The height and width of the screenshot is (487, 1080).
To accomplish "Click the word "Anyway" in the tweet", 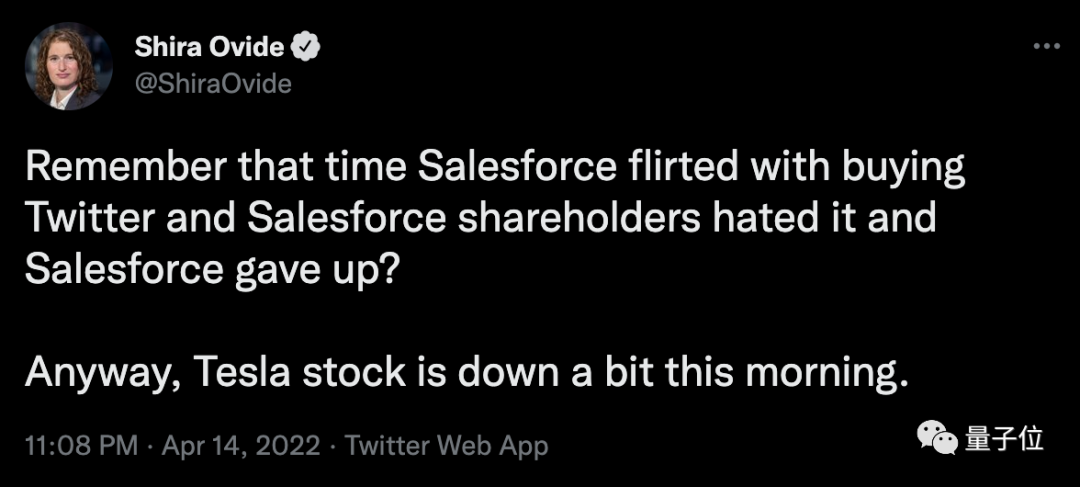I will [93, 372].
